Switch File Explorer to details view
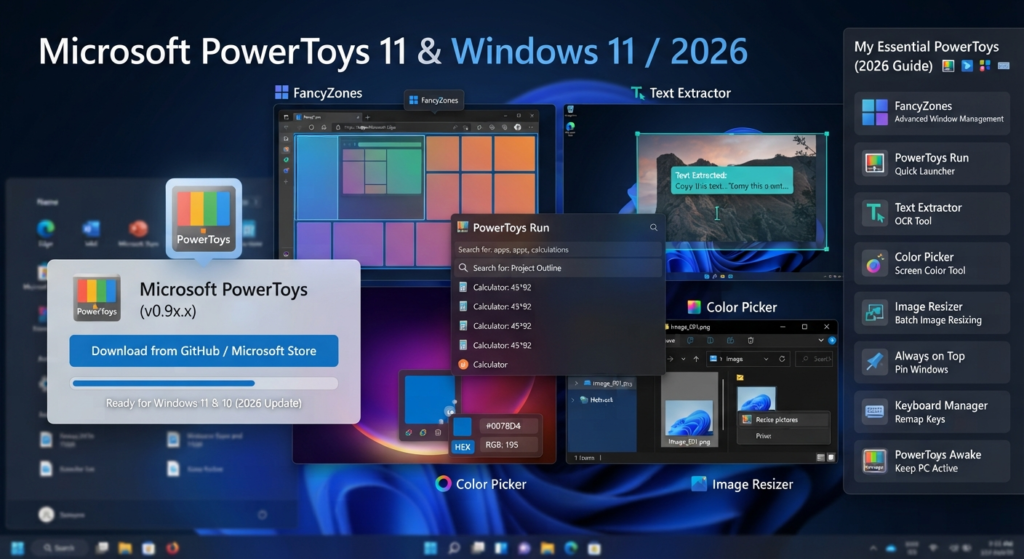The image size is (1024, 559). point(820,458)
